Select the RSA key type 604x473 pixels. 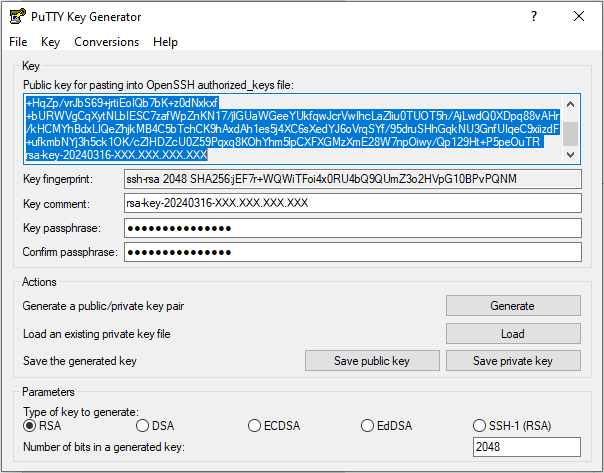pos(30,426)
